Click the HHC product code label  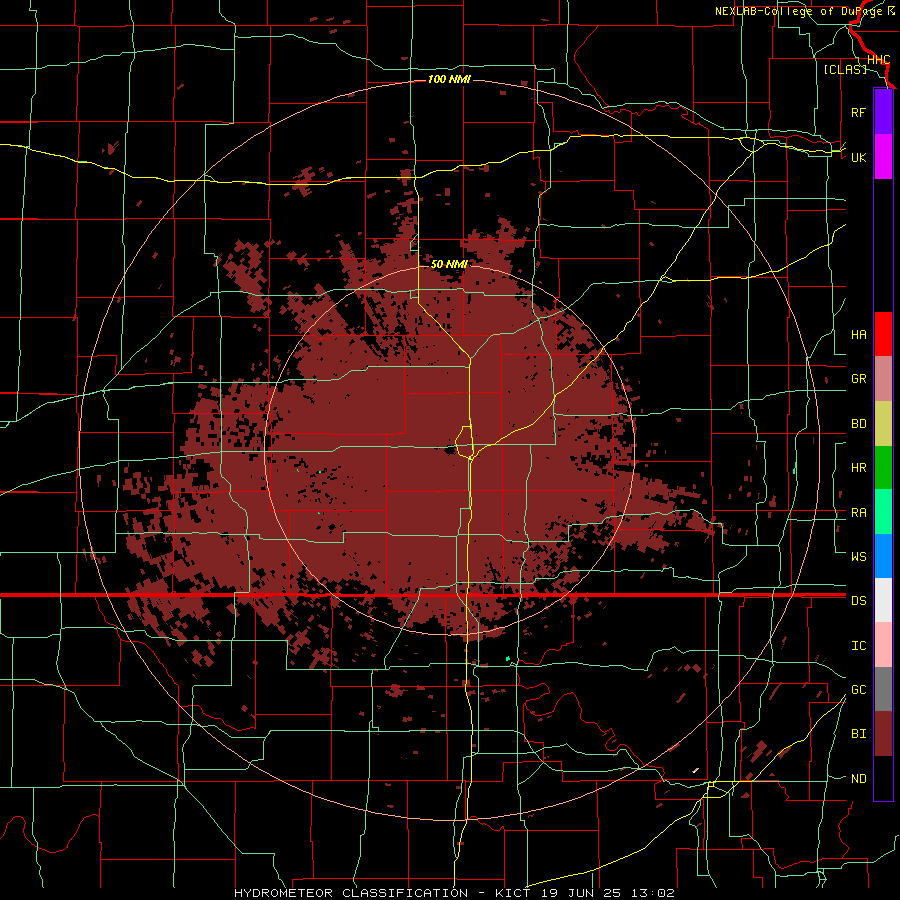point(878,60)
